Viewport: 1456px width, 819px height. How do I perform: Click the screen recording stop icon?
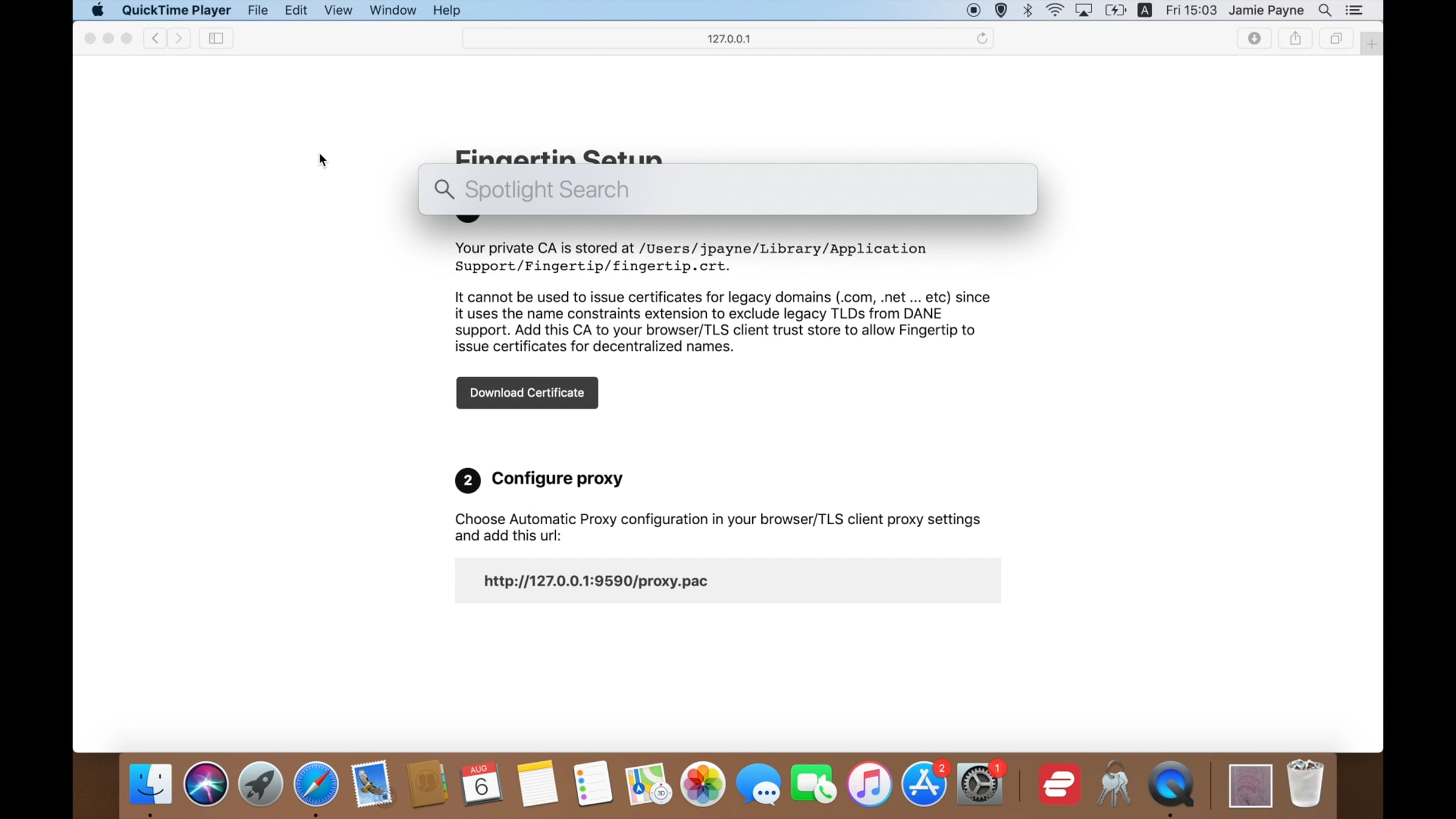coord(974,10)
